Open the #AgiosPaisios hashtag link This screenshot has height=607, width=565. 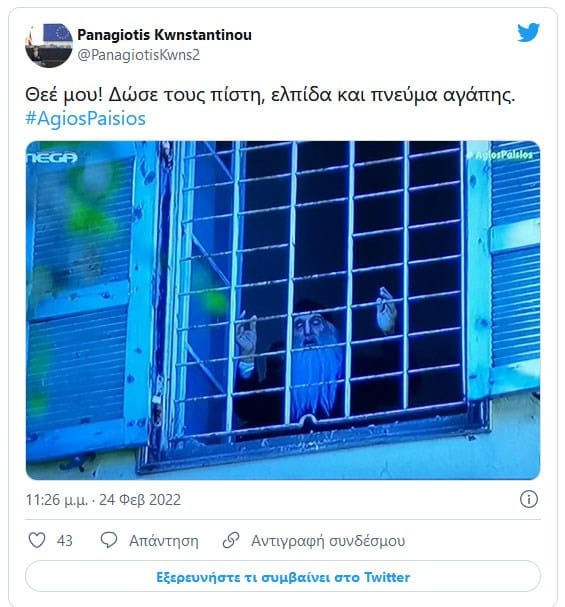tap(86, 118)
